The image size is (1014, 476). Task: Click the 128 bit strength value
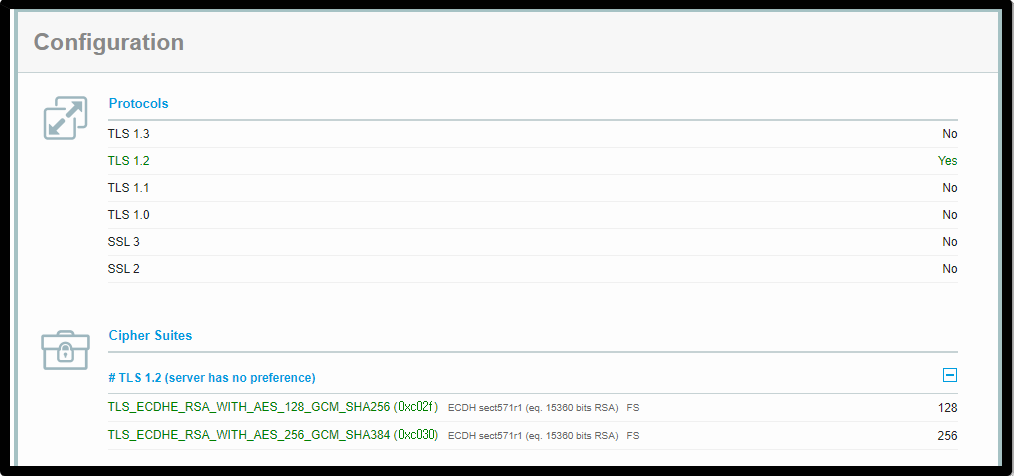[x=947, y=408]
